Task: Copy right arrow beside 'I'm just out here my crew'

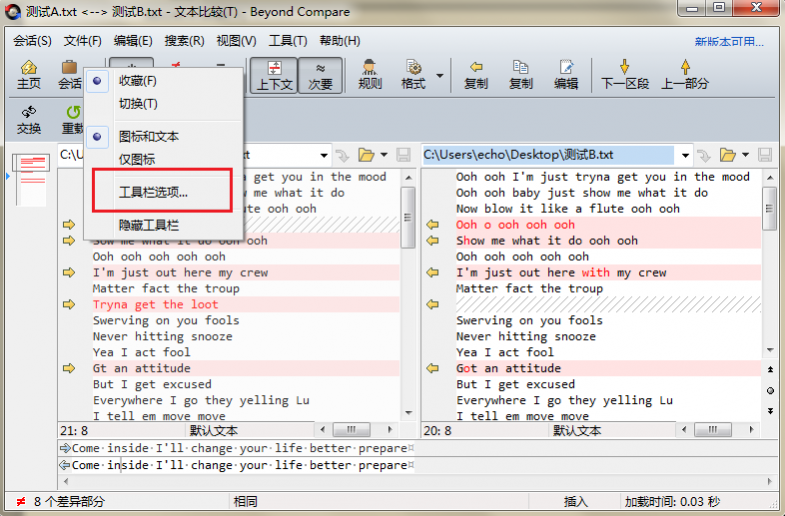Action: coord(69,273)
